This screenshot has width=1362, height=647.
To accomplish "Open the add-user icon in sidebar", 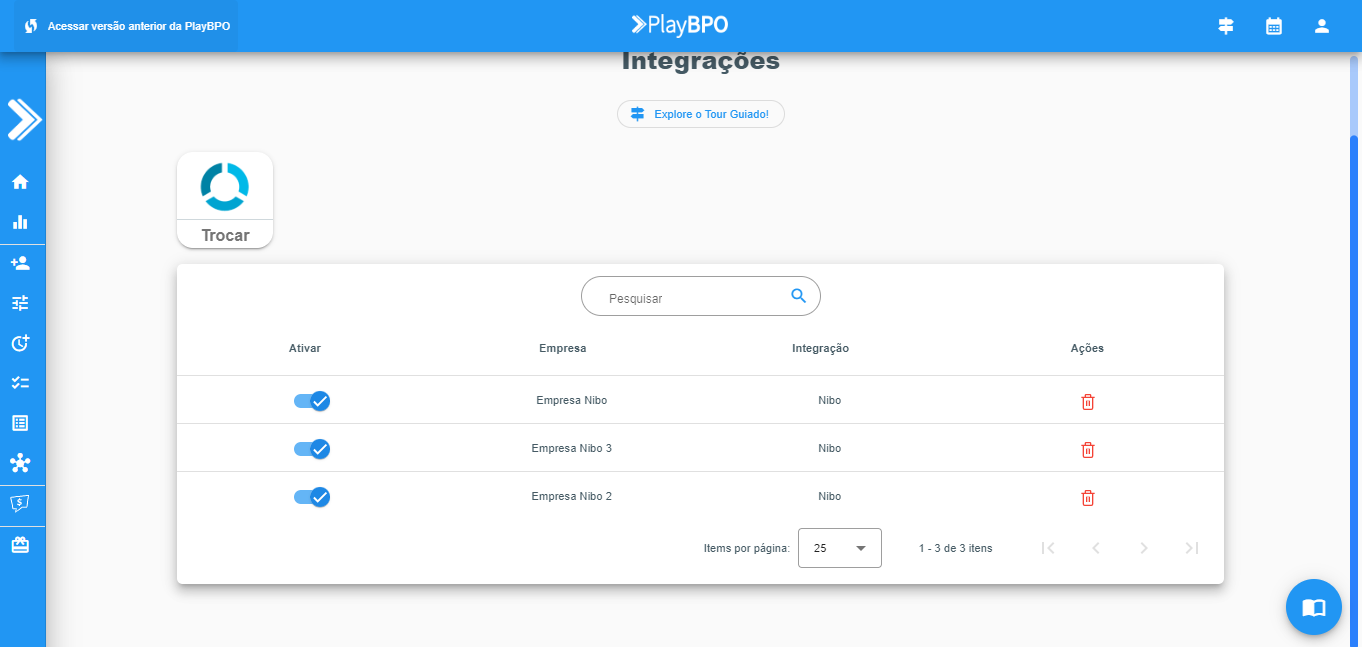I will (x=20, y=263).
